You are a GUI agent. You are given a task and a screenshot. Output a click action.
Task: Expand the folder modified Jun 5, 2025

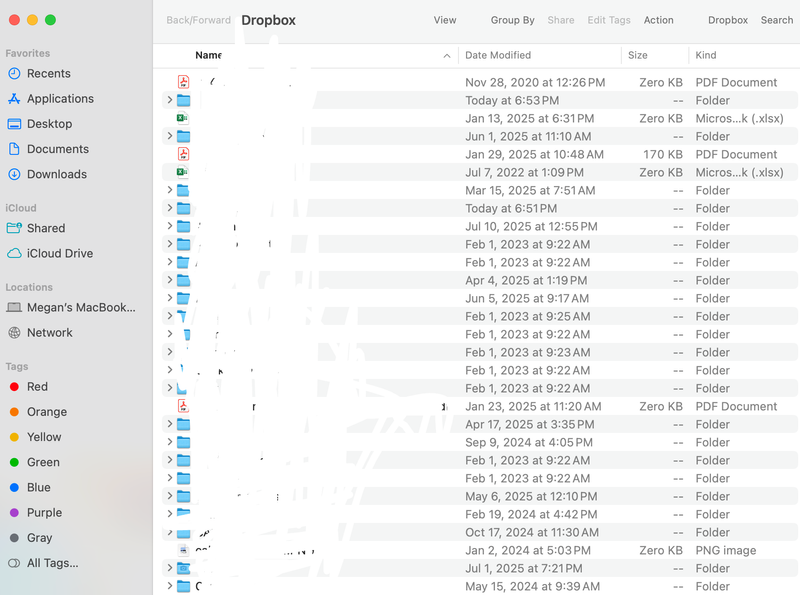coord(169,298)
